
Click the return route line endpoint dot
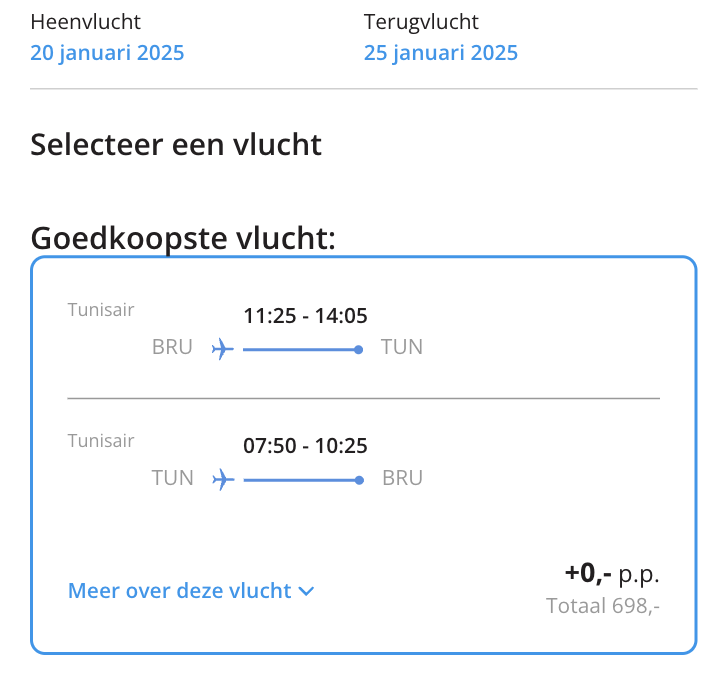[x=358, y=480]
